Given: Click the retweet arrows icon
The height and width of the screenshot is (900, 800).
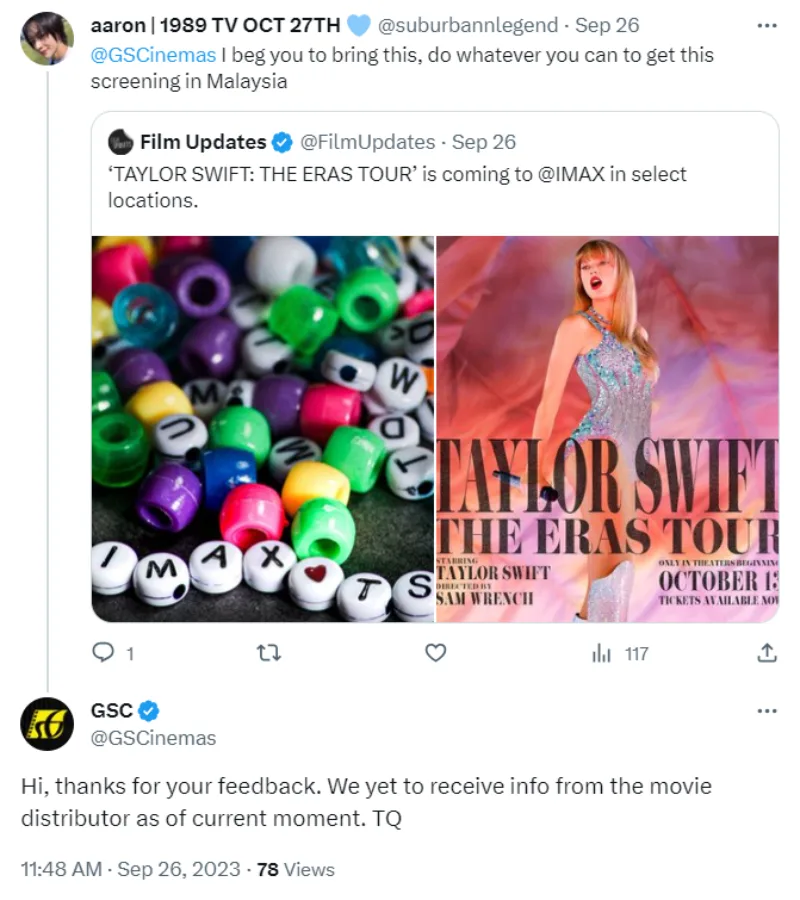Looking at the screenshot, I should point(269,653).
